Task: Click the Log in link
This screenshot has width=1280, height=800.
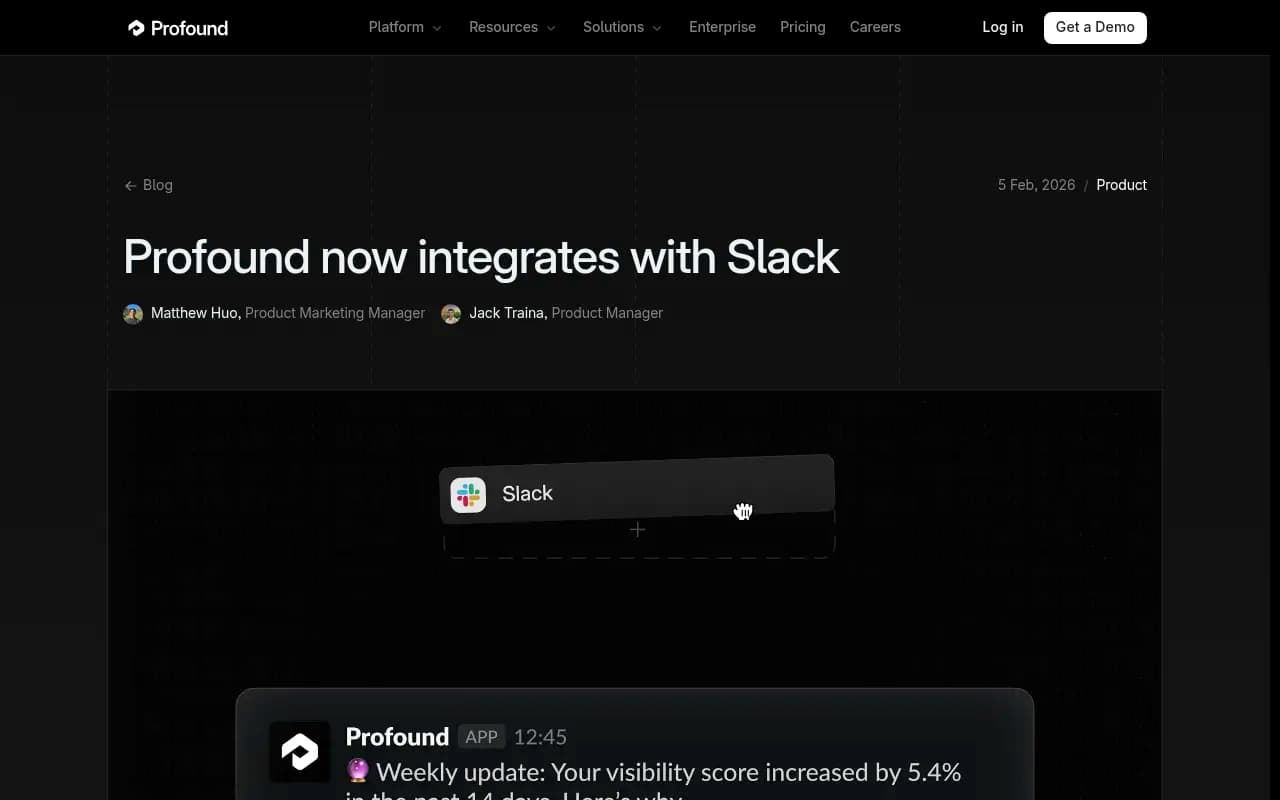Action: (x=1002, y=27)
